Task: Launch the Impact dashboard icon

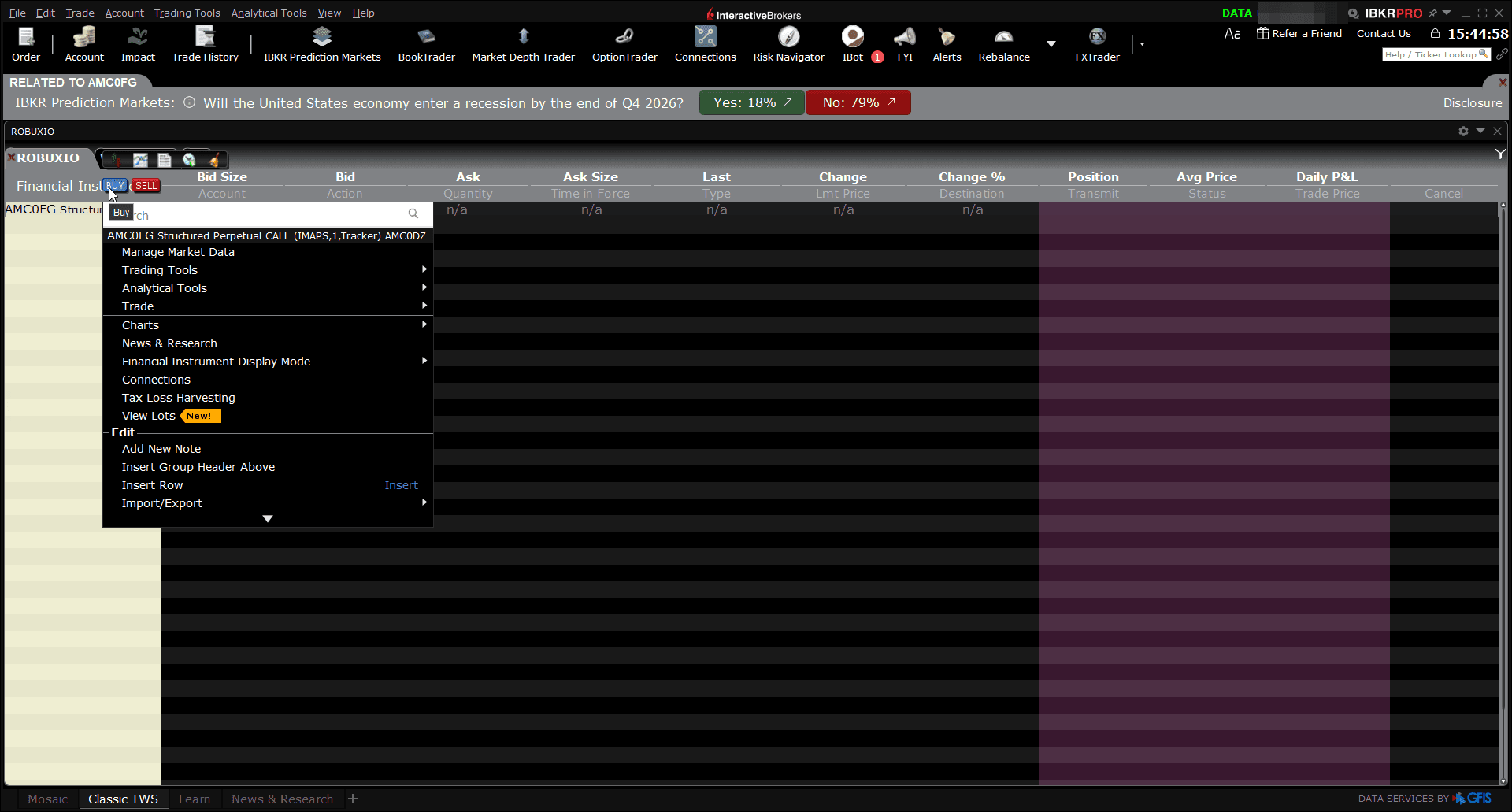Action: point(138,44)
